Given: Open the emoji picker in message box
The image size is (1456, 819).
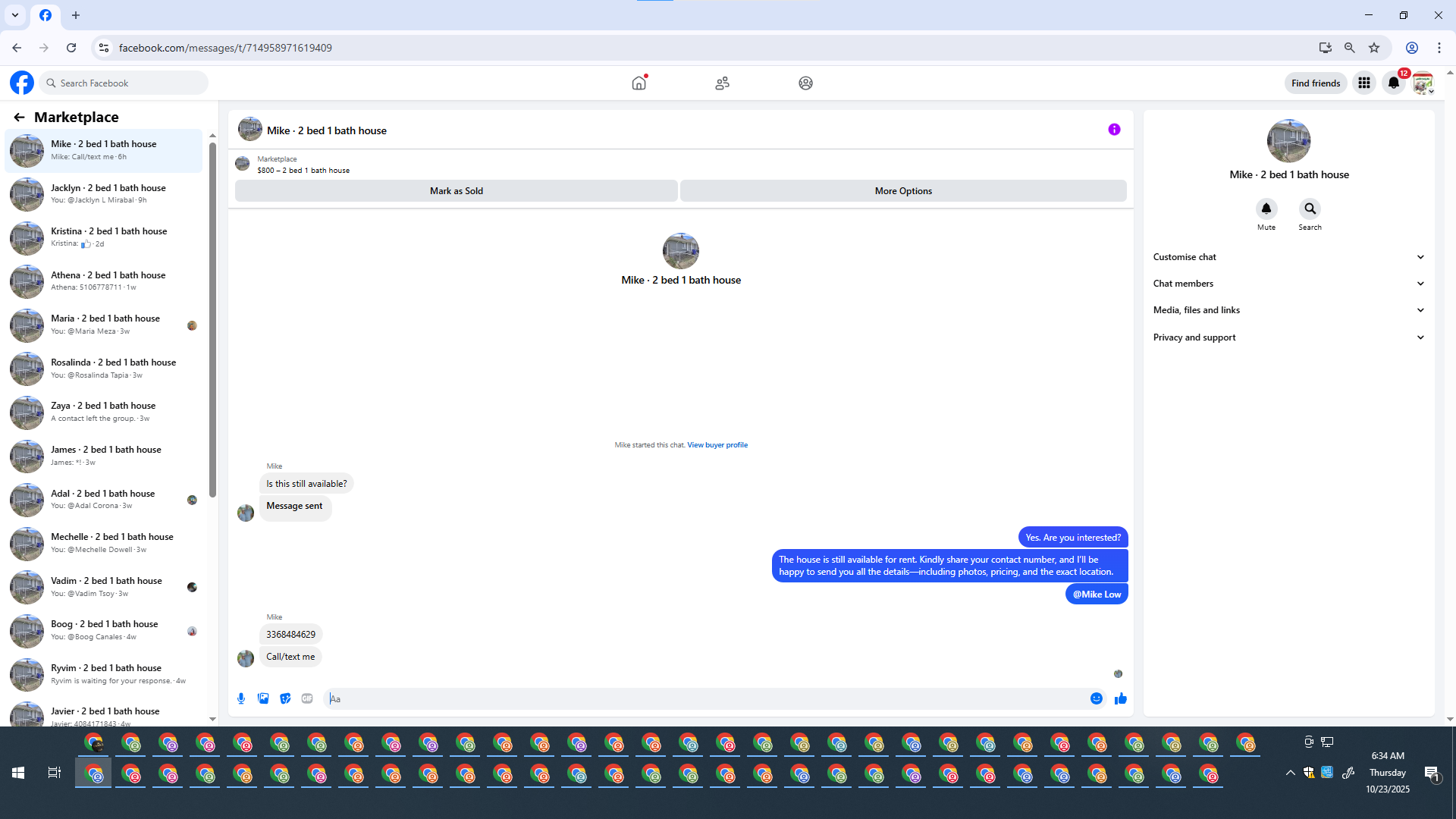Looking at the screenshot, I should point(1097,698).
